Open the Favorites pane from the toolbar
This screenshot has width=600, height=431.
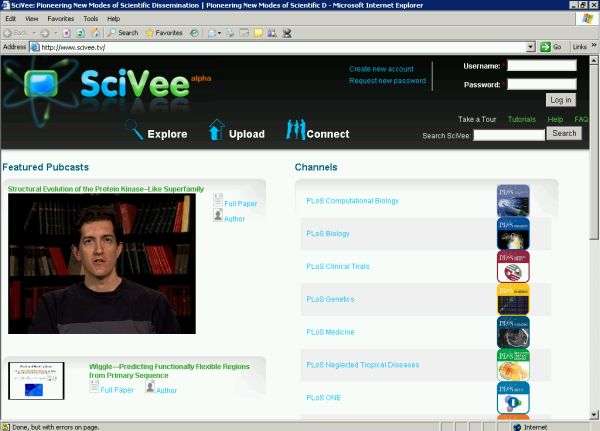(164, 33)
